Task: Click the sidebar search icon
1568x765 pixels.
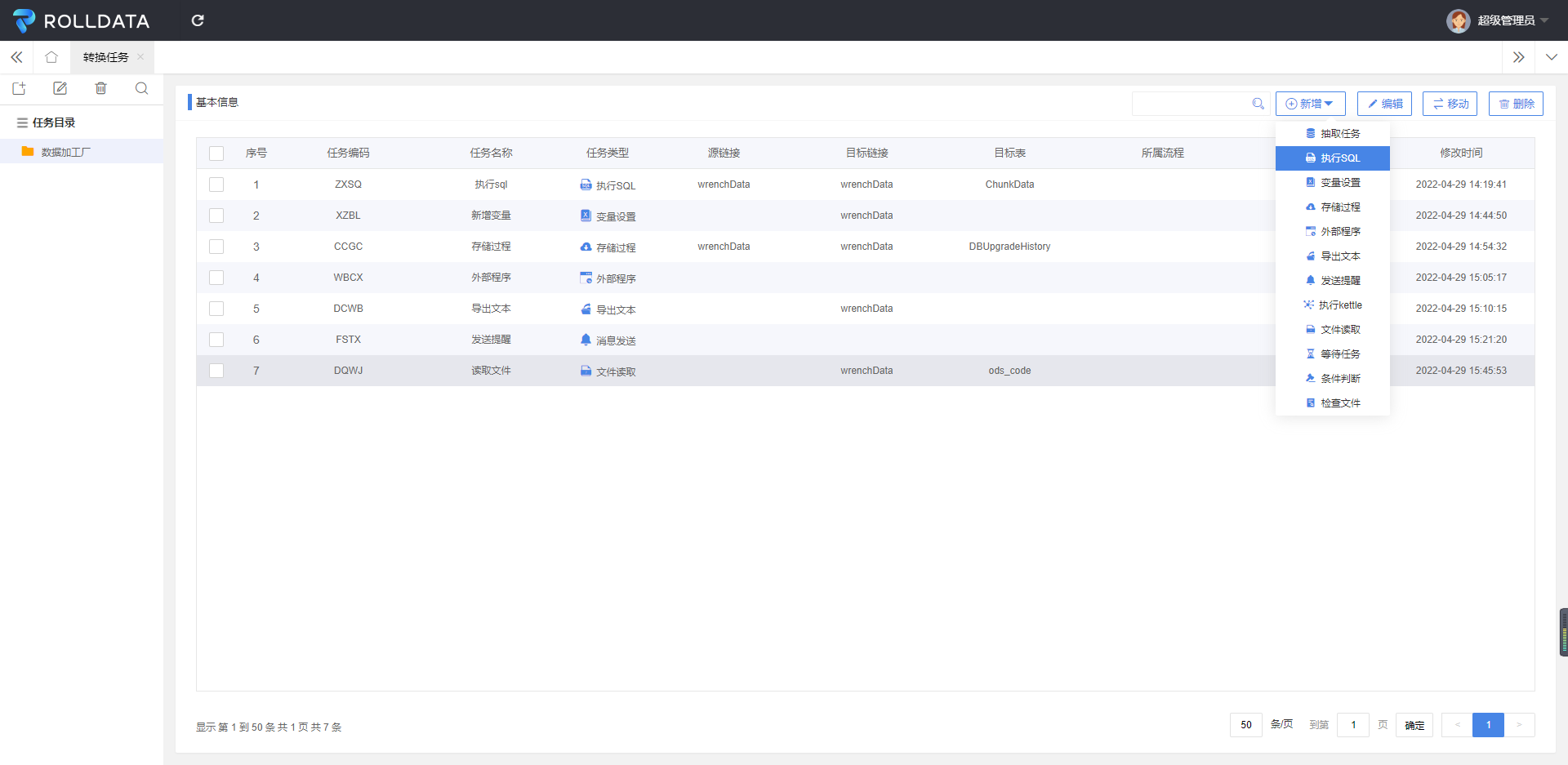Action: click(x=141, y=88)
